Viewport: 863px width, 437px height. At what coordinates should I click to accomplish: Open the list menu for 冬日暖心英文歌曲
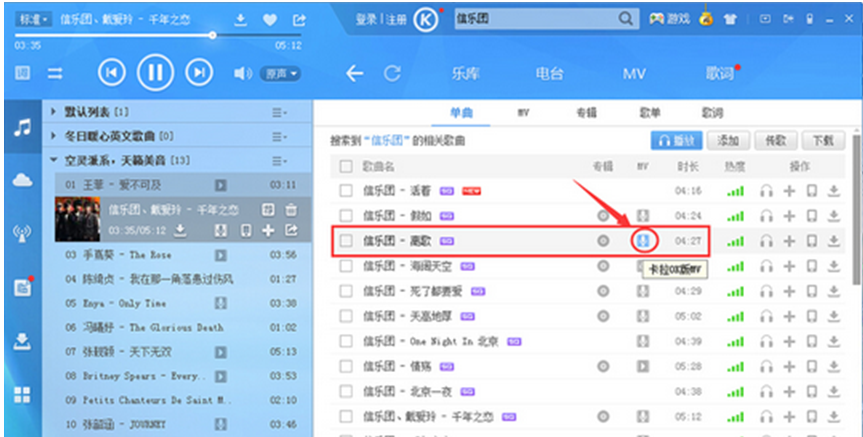point(279,136)
